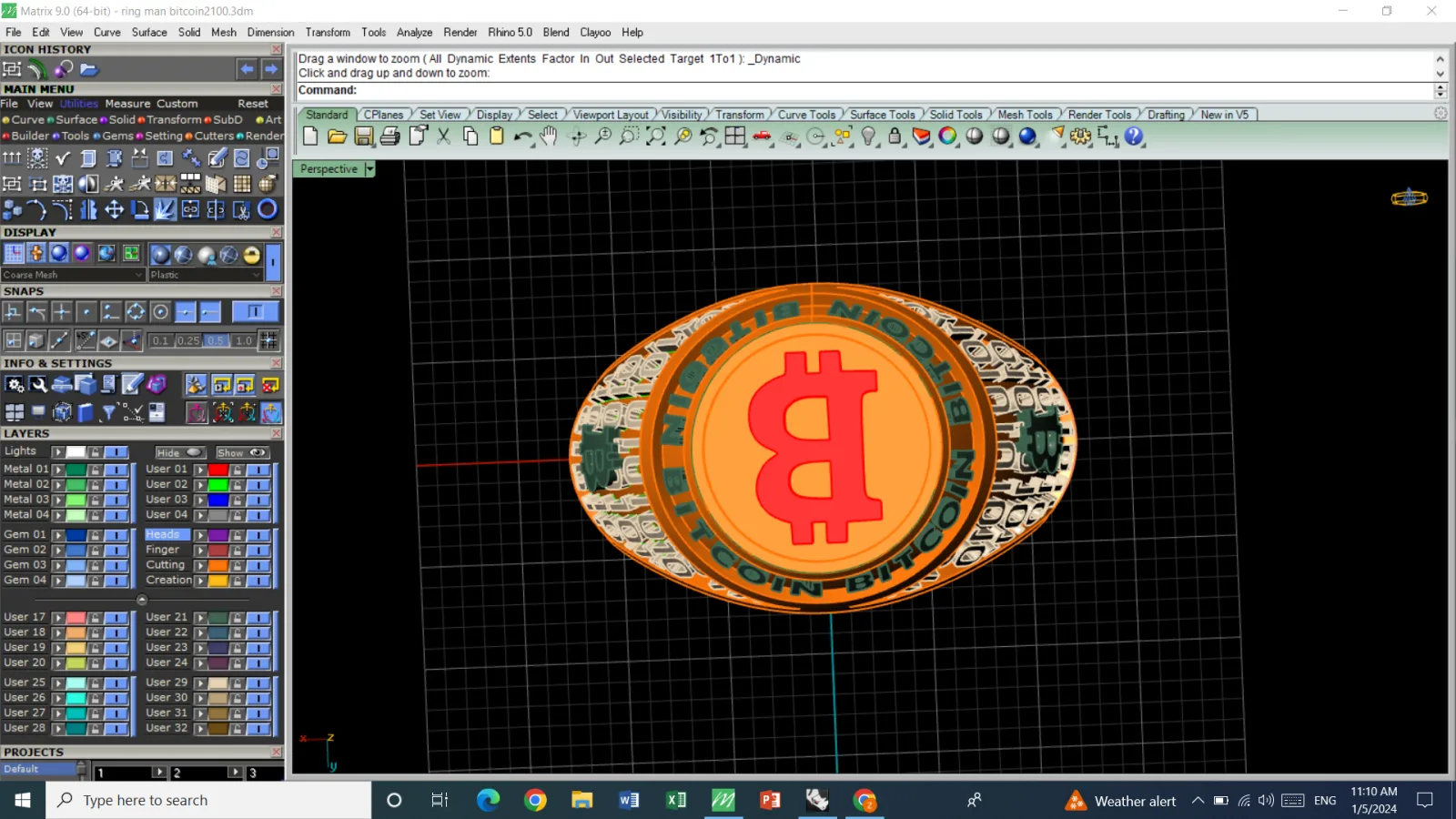
Task: Click the New file icon in Standard toolbar
Action: [x=310, y=136]
